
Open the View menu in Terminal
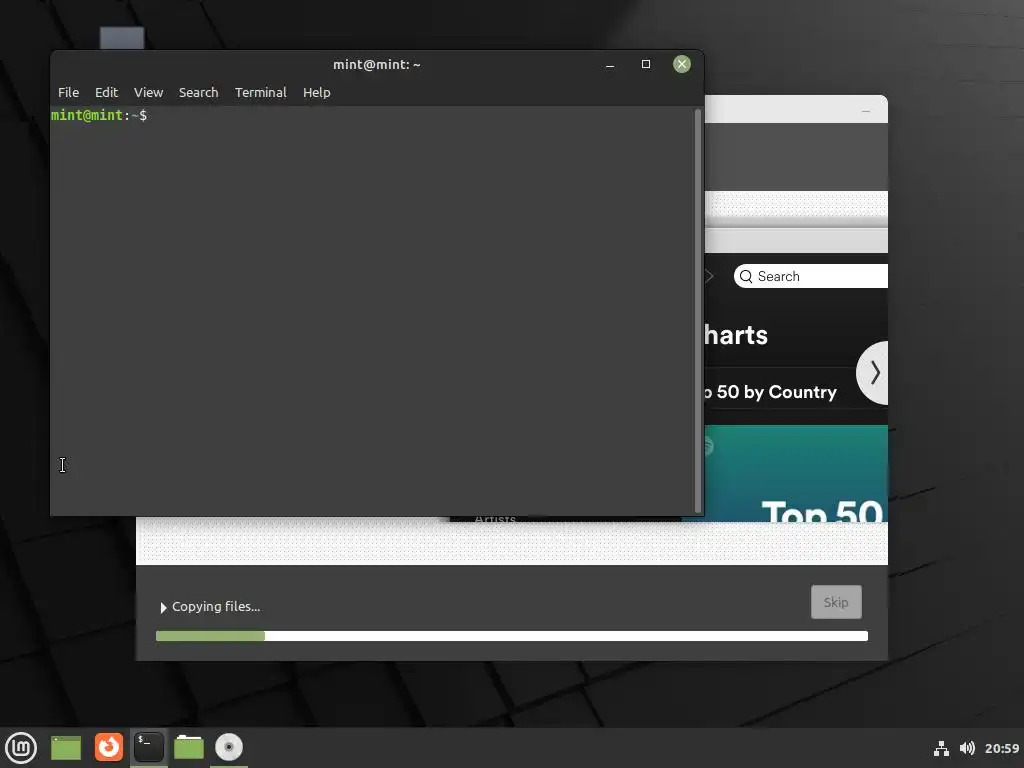click(148, 92)
